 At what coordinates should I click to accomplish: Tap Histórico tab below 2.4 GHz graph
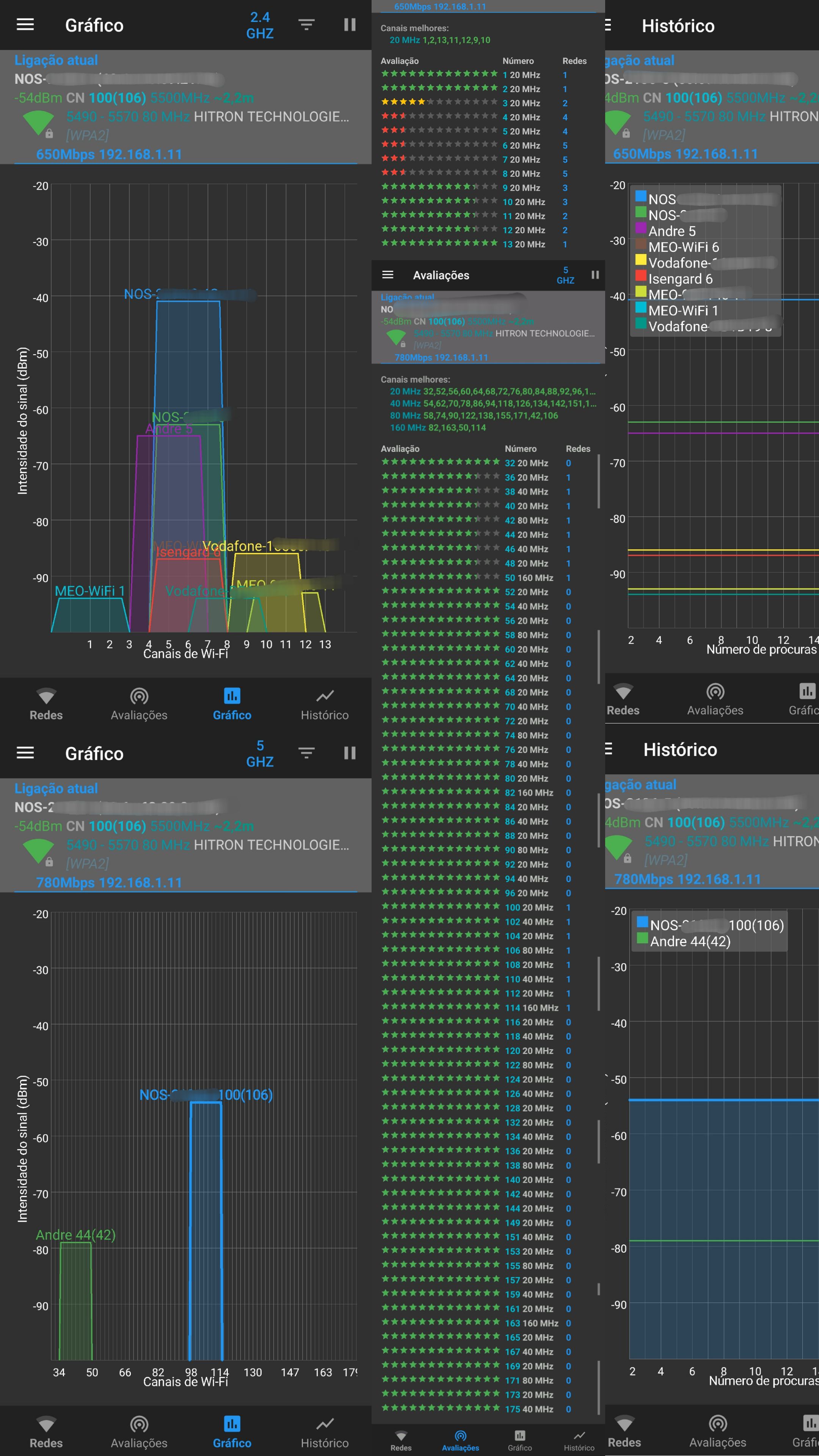[x=325, y=704]
